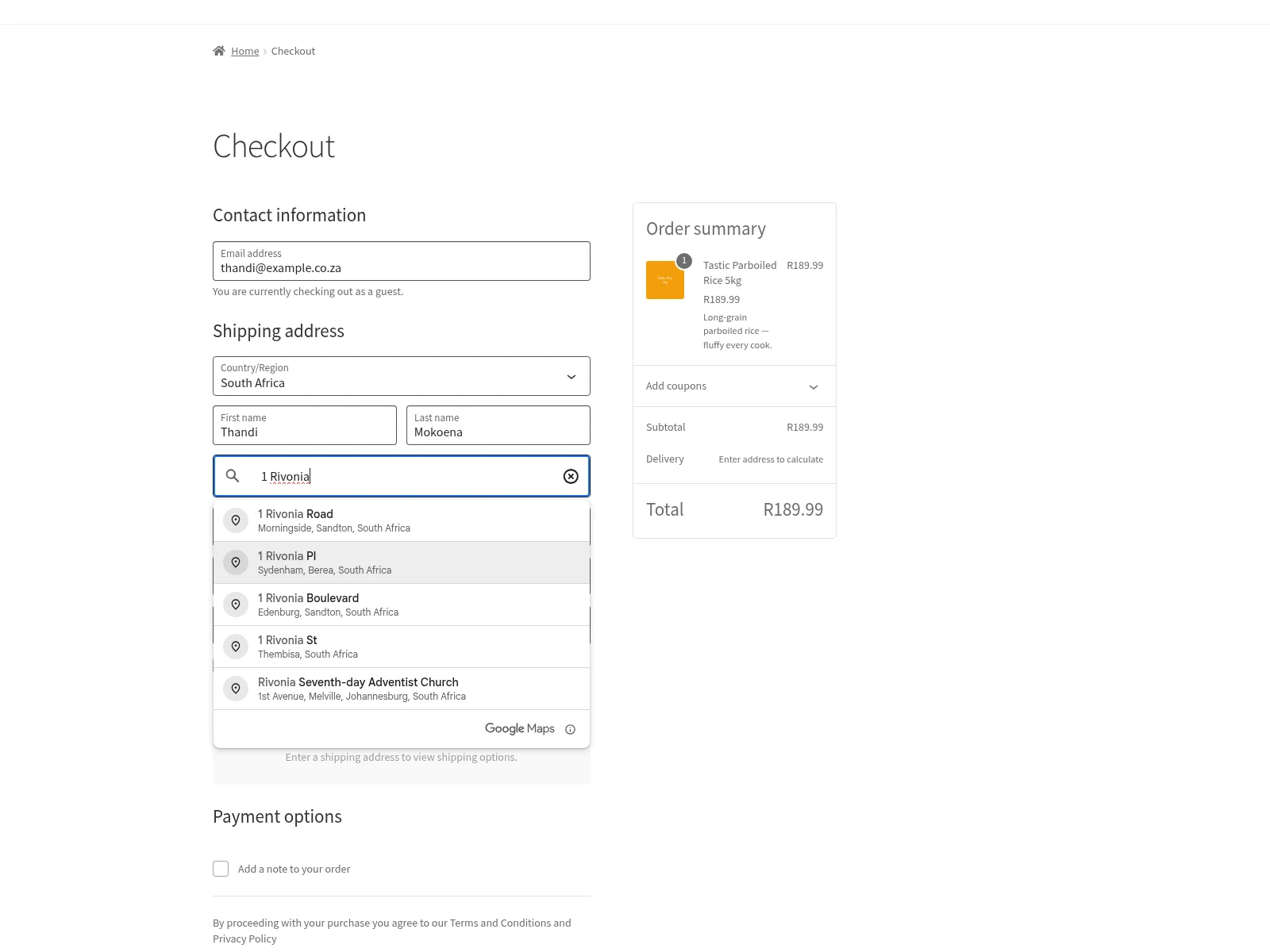The width and height of the screenshot is (1270, 952).
Task: Click the Total amount R189.99
Action: 793,509
